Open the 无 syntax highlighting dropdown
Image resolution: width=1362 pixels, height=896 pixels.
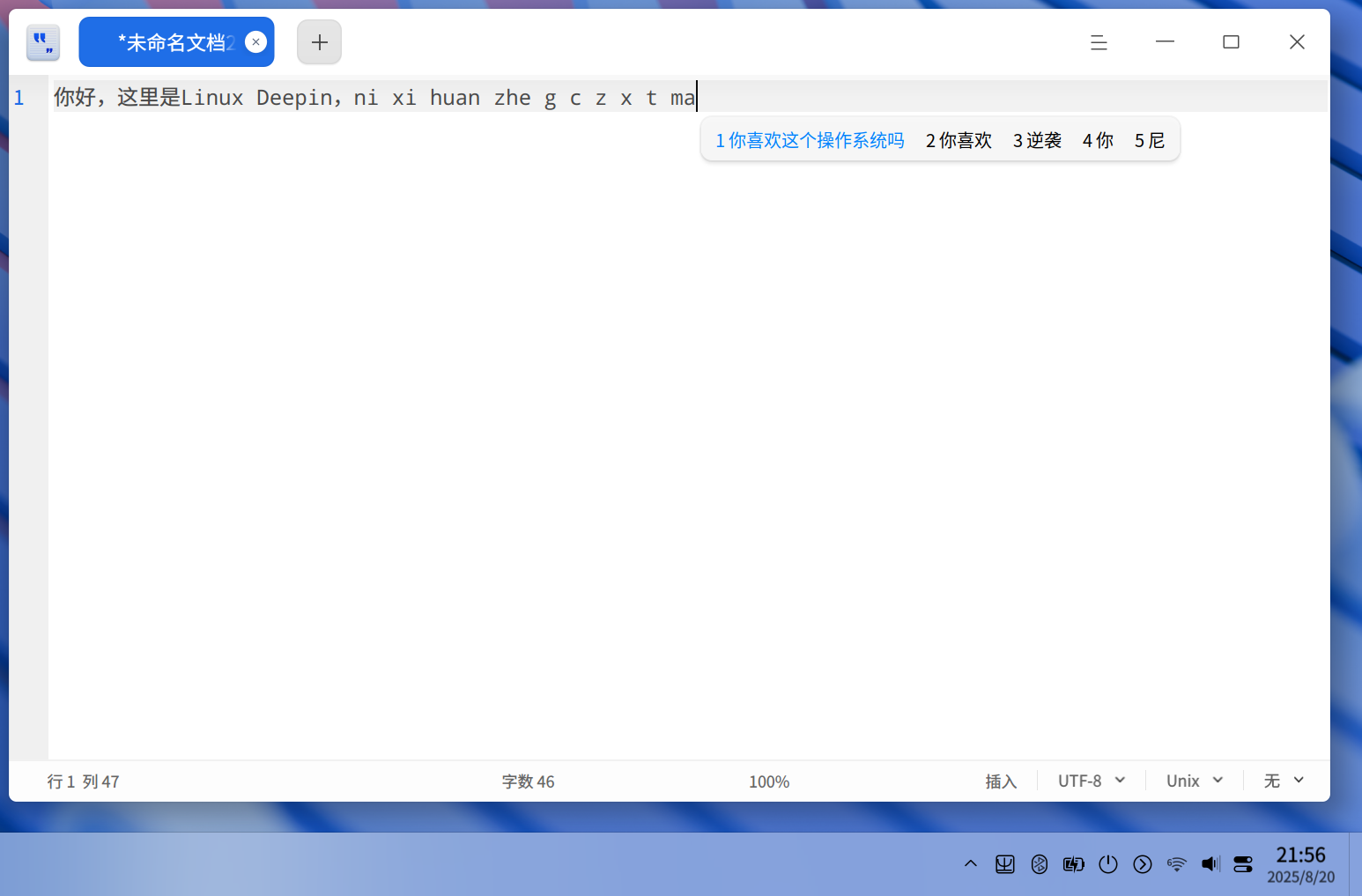coord(1284,781)
